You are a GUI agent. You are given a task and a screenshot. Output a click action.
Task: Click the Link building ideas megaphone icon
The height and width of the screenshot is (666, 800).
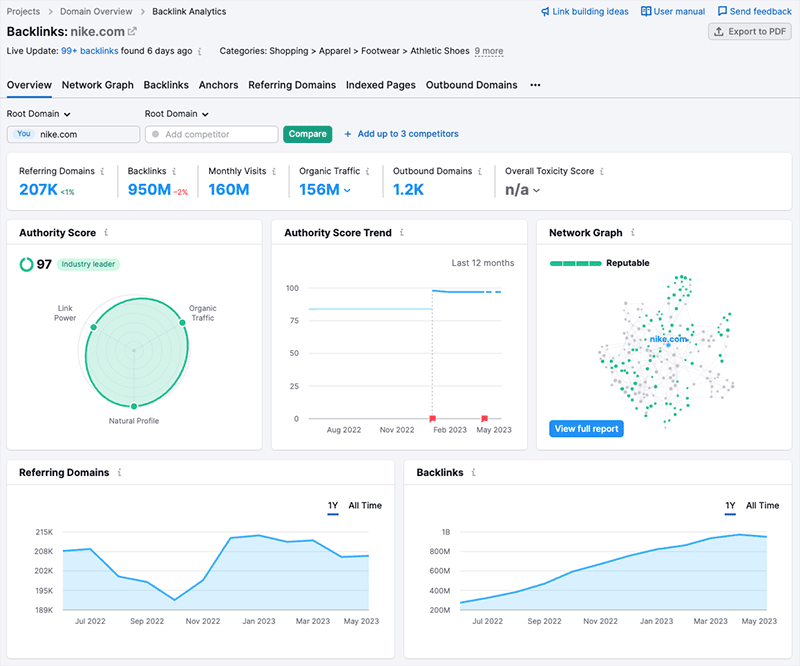coord(545,12)
